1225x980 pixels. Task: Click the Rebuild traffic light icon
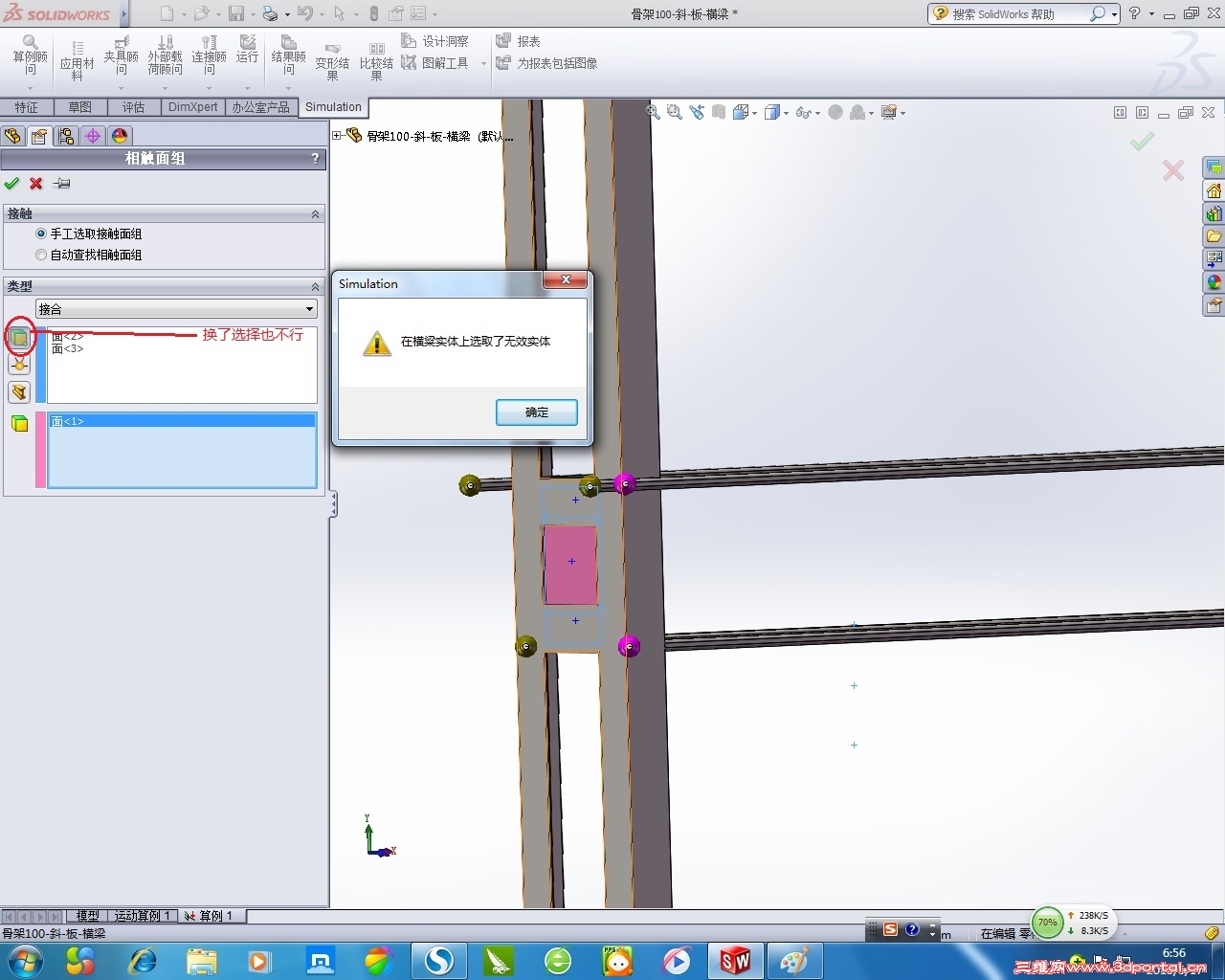[x=373, y=13]
